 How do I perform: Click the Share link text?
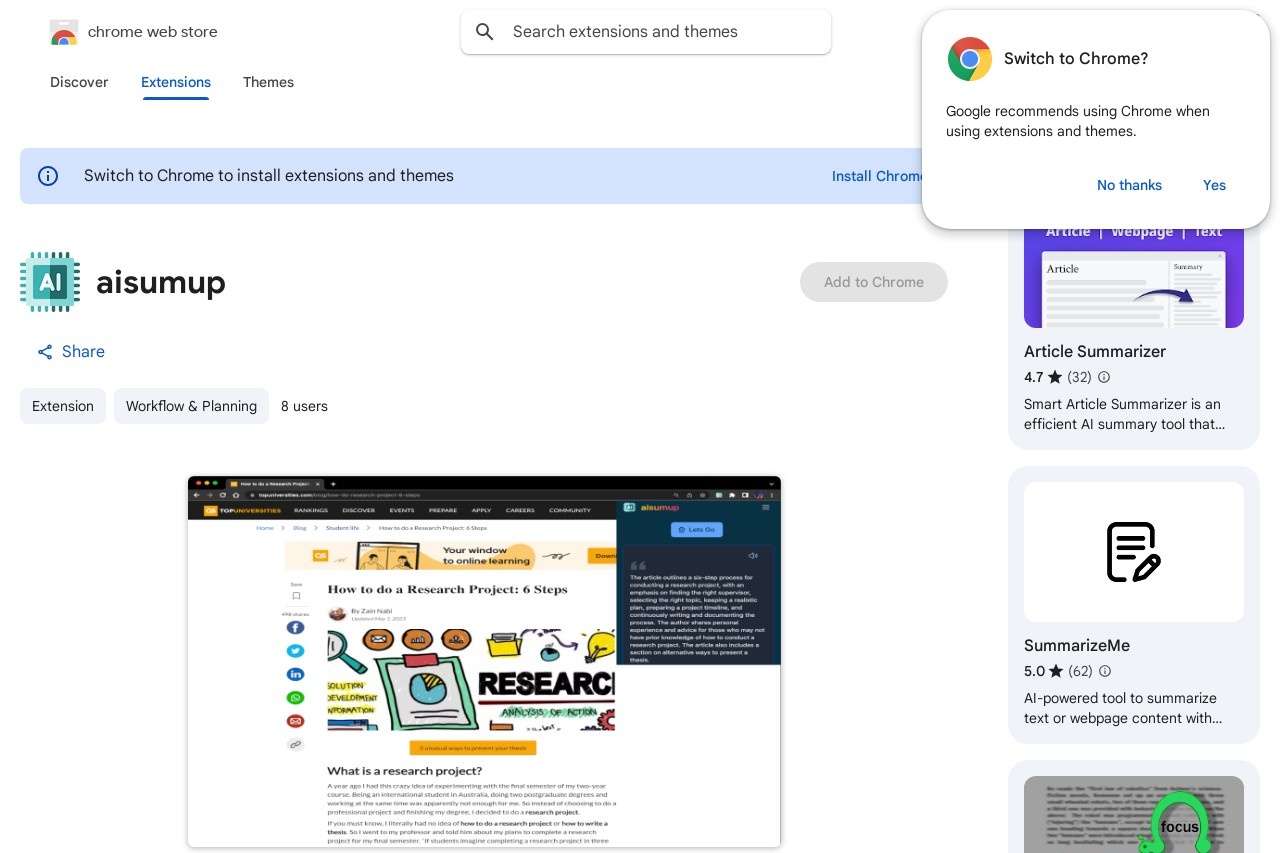83,352
